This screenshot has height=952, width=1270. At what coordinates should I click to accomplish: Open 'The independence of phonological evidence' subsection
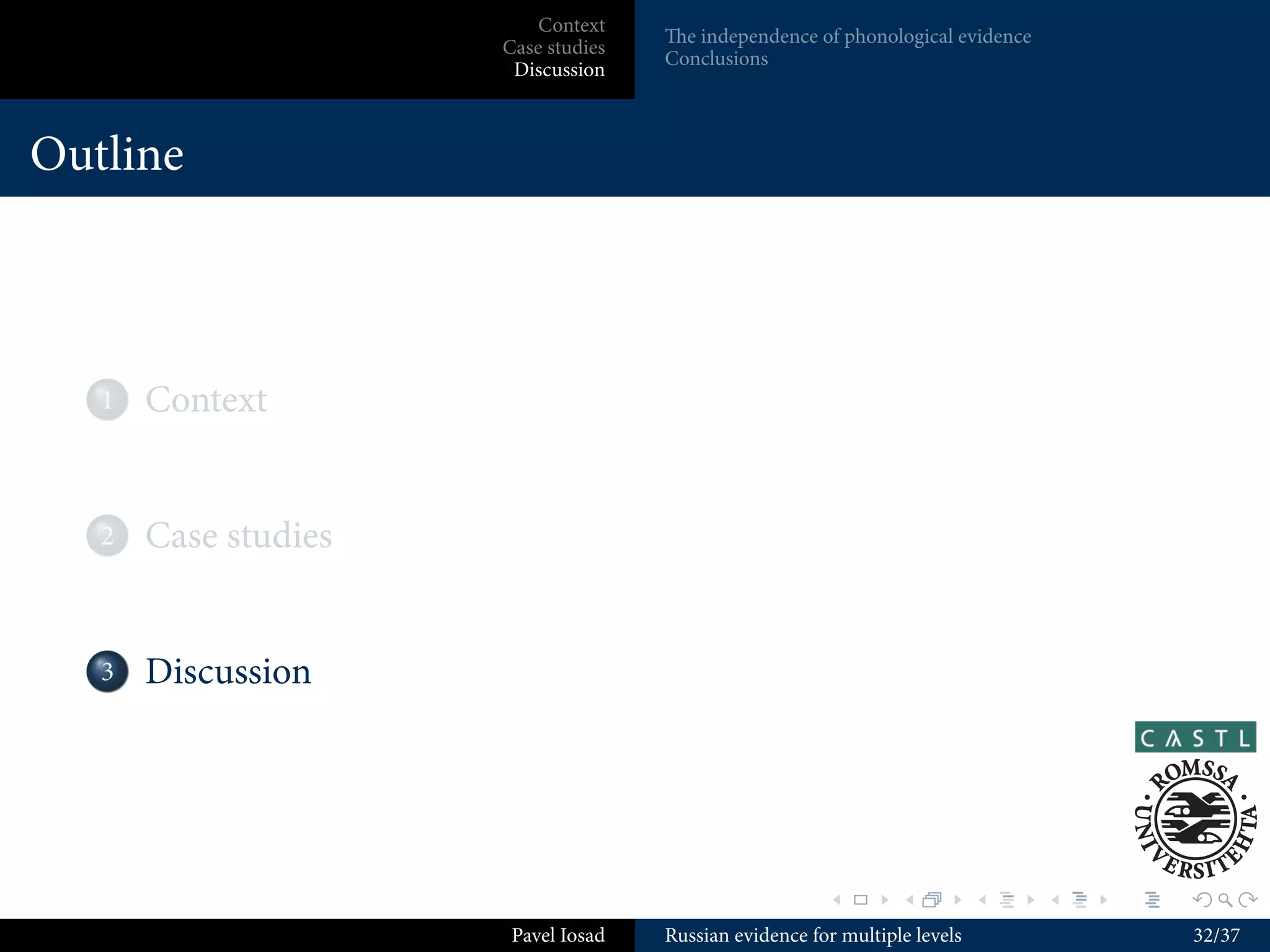tap(848, 36)
